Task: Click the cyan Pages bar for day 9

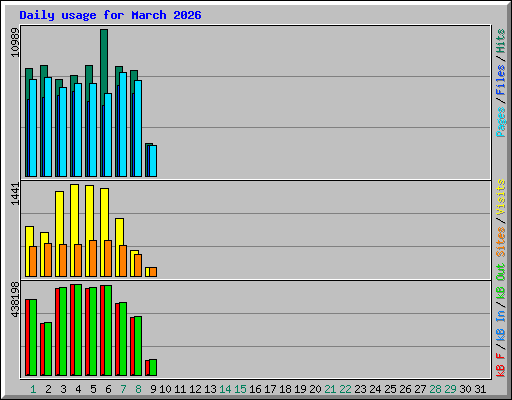Action: (153, 161)
